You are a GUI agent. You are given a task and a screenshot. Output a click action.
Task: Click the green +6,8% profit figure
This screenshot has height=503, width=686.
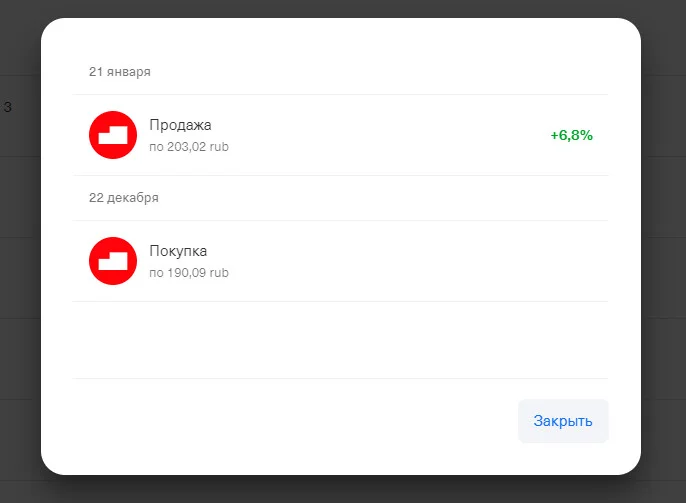click(x=571, y=135)
